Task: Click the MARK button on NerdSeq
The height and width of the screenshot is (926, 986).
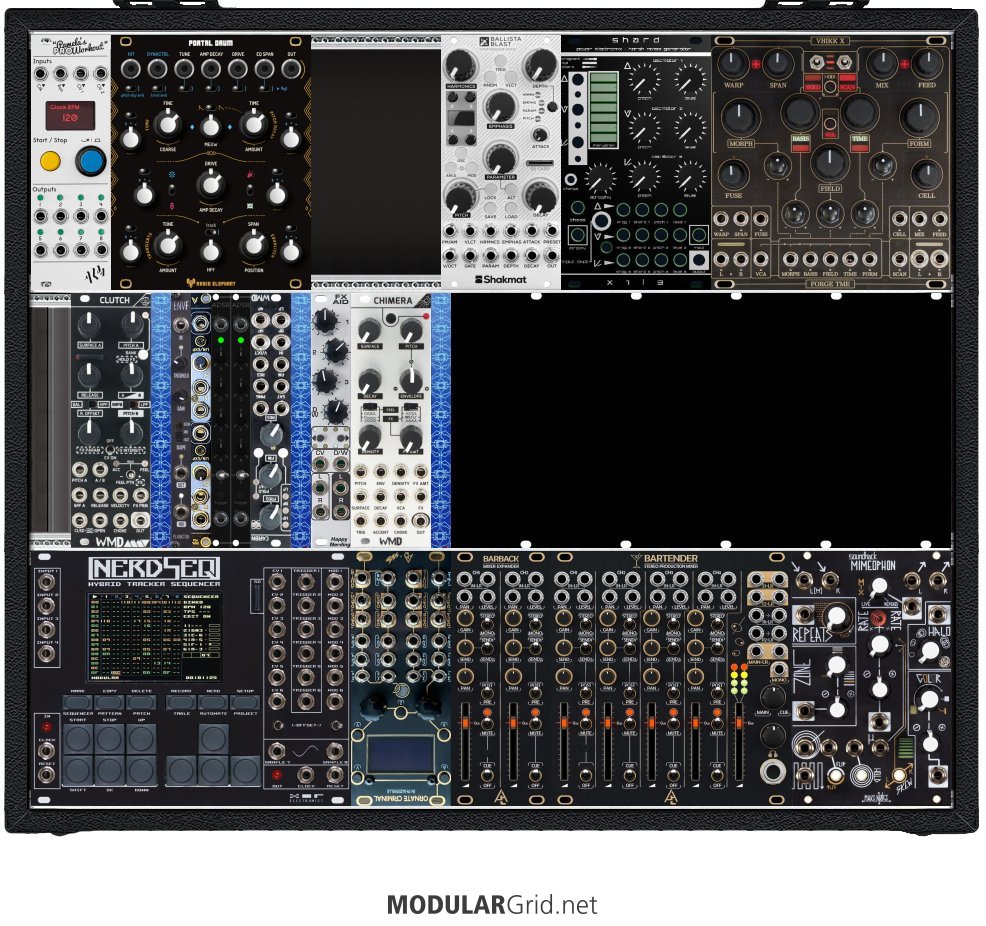Action: click(78, 700)
